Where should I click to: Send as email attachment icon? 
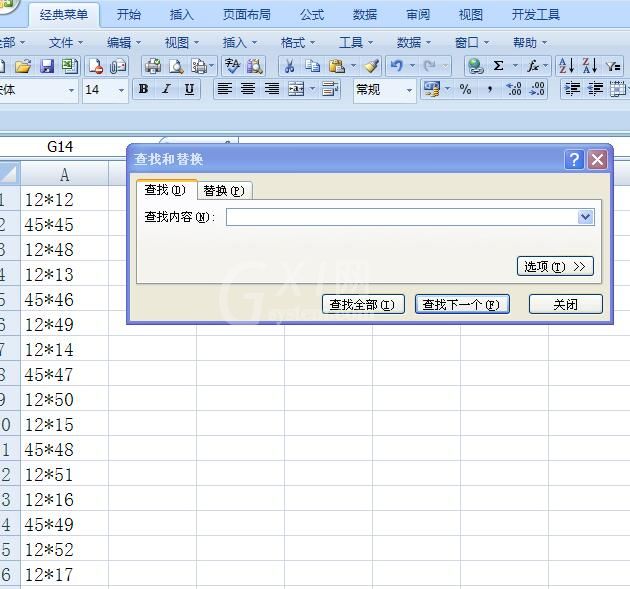coord(118,66)
